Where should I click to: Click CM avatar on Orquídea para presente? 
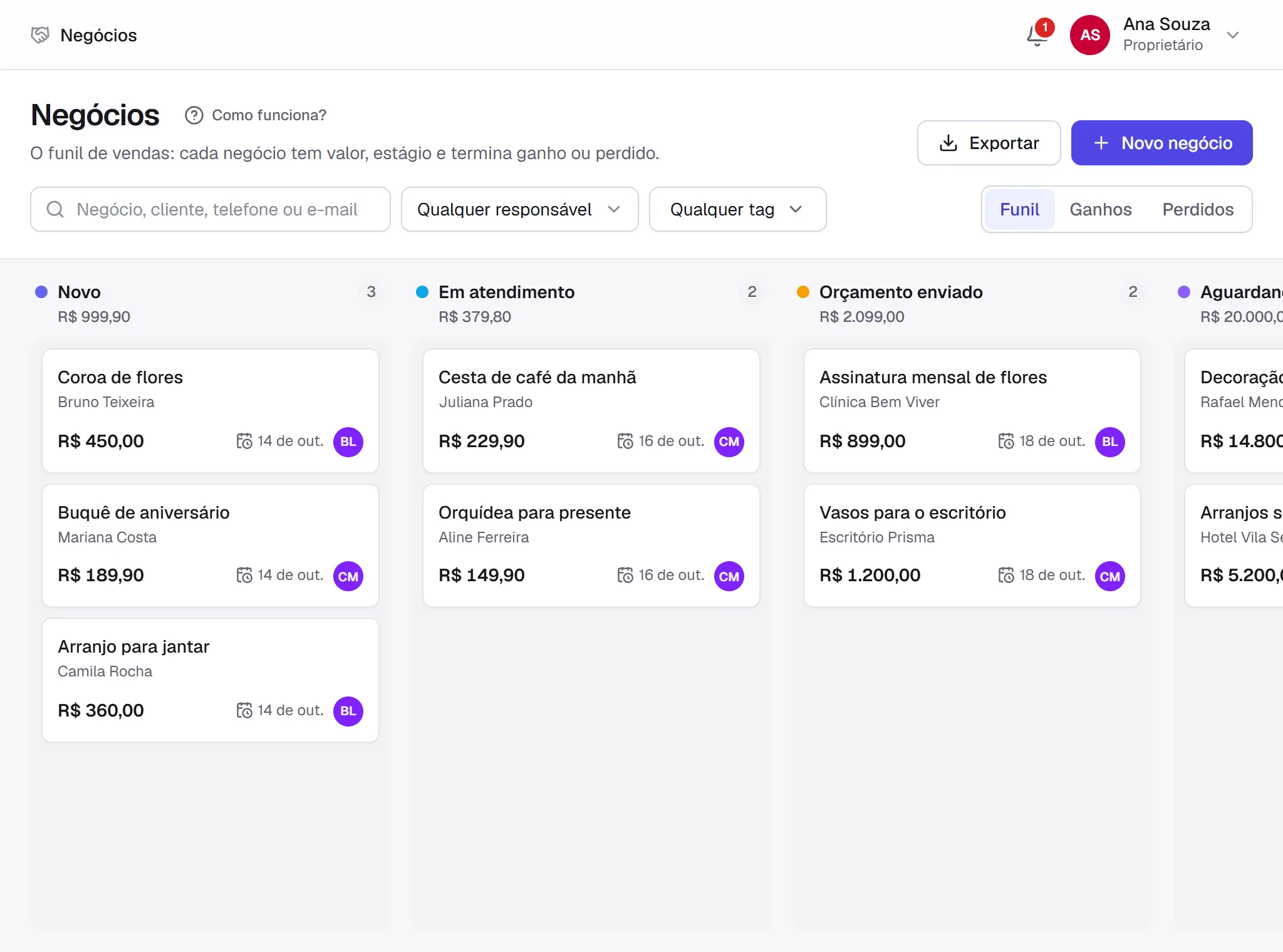(x=729, y=576)
